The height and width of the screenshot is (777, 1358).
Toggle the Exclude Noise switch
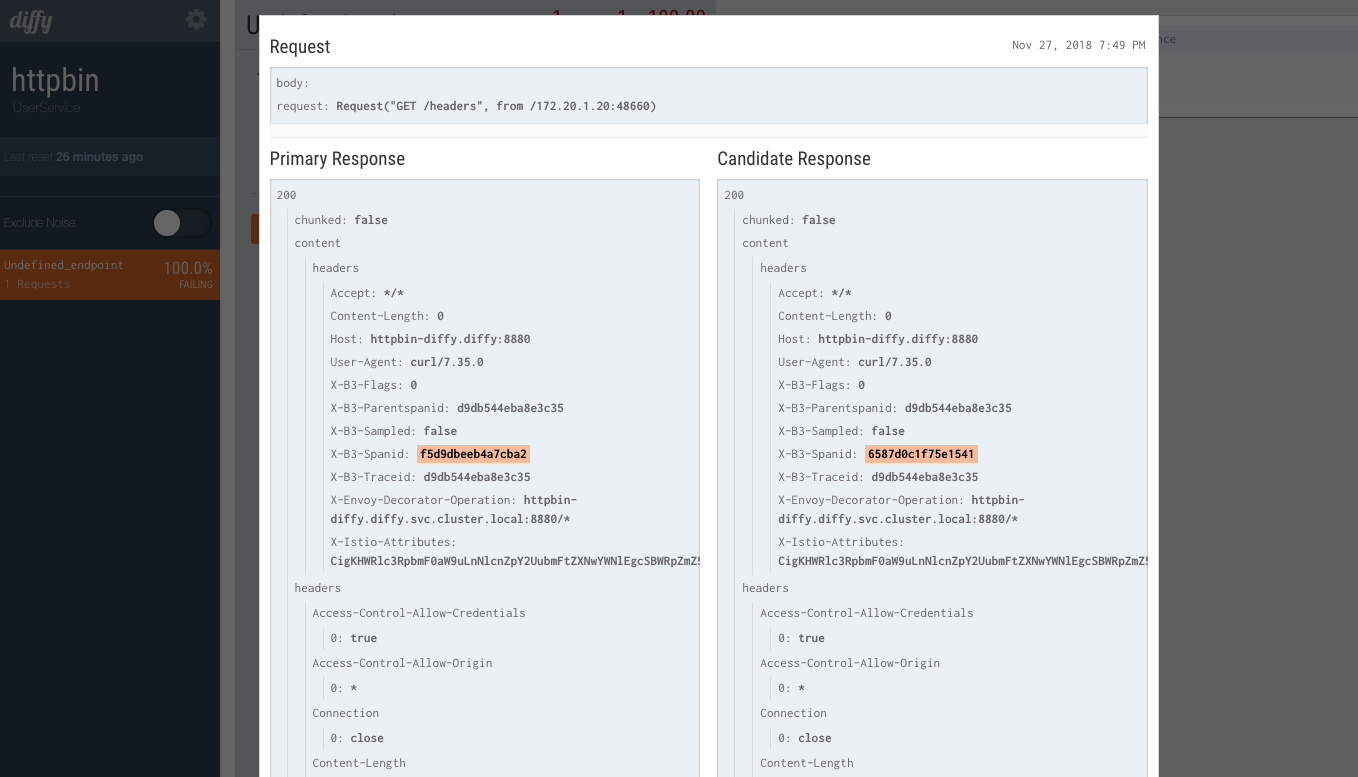[x=181, y=223]
